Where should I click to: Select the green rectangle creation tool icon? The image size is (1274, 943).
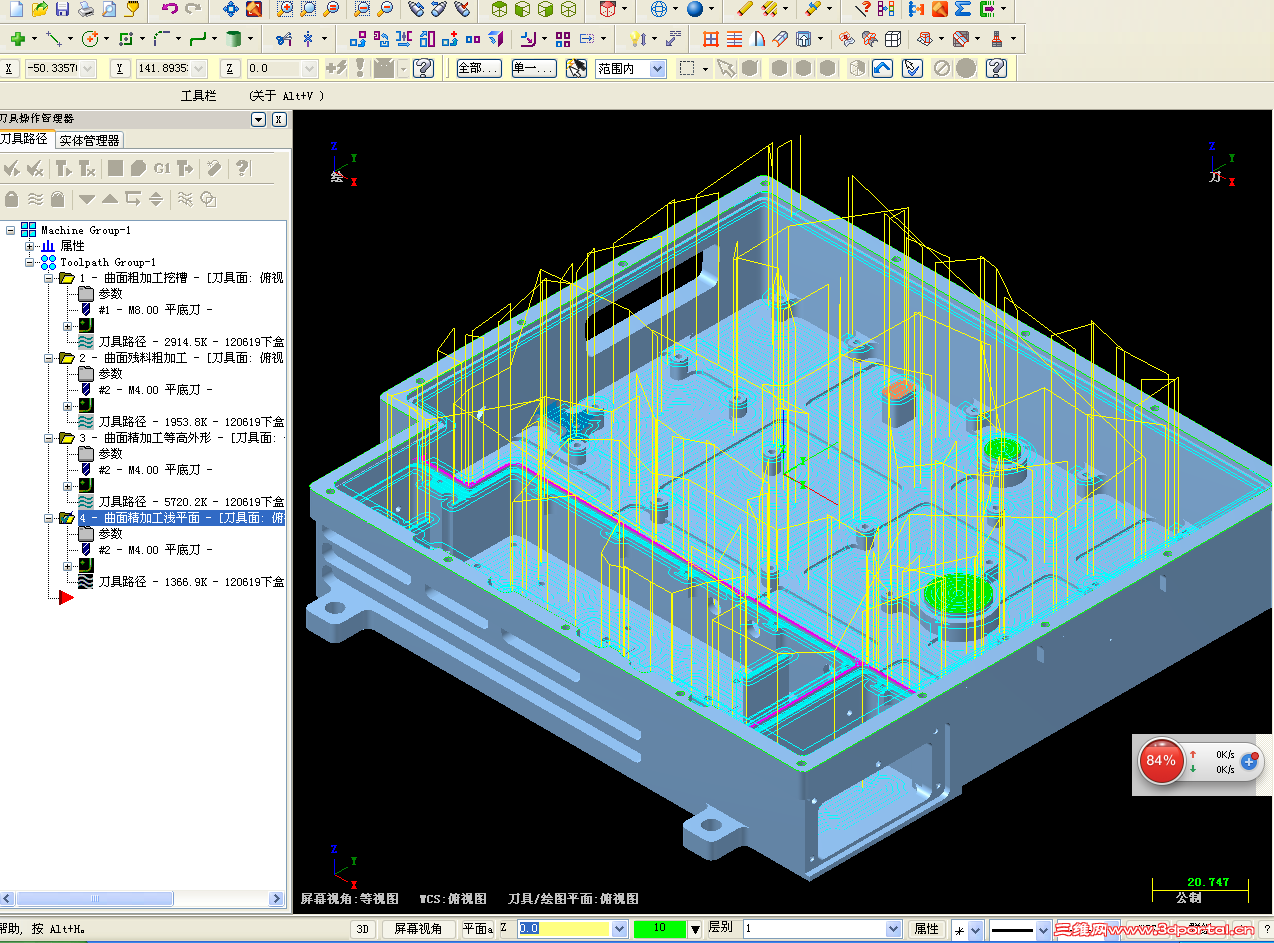(125, 39)
